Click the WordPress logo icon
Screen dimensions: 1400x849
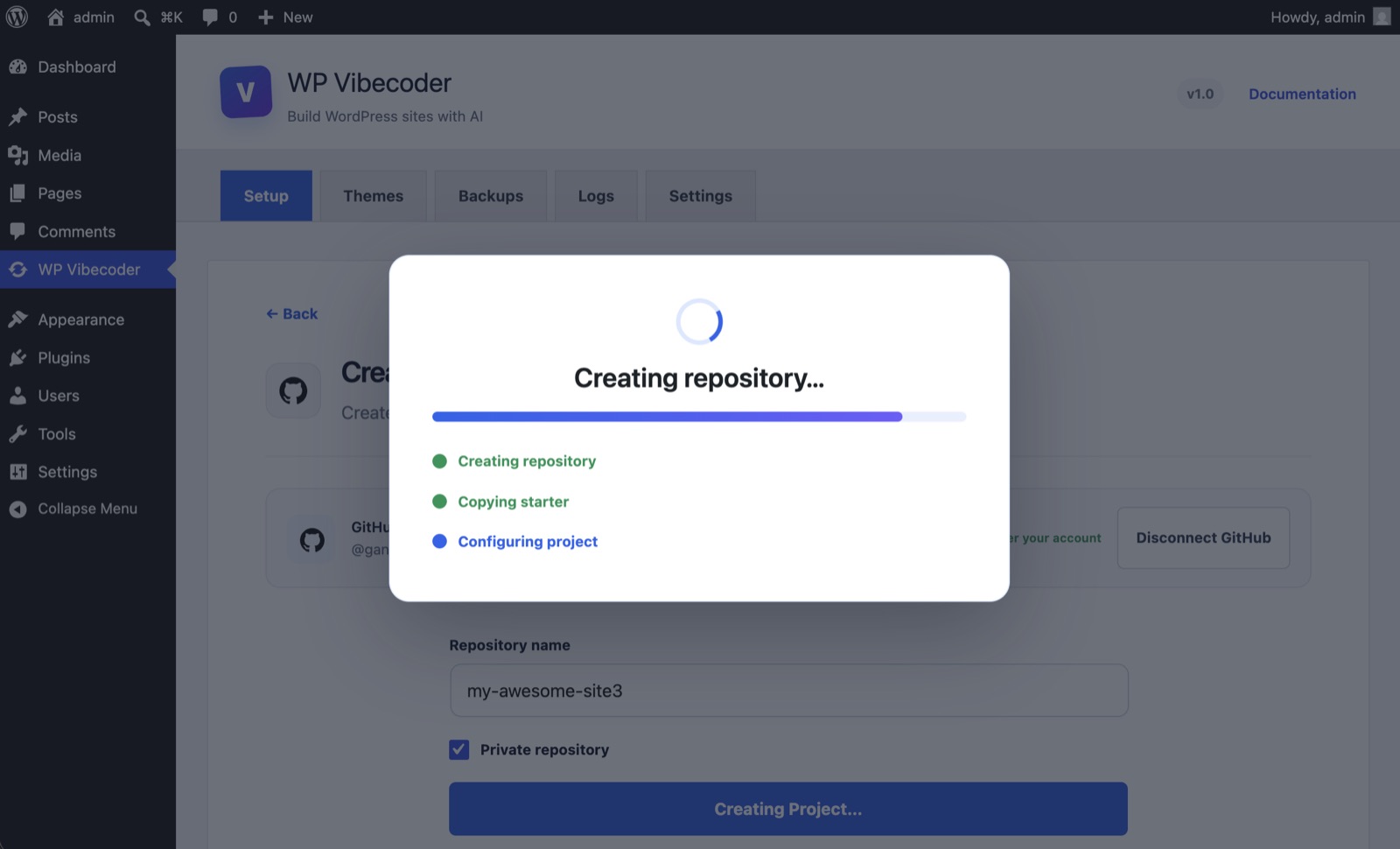click(x=17, y=17)
